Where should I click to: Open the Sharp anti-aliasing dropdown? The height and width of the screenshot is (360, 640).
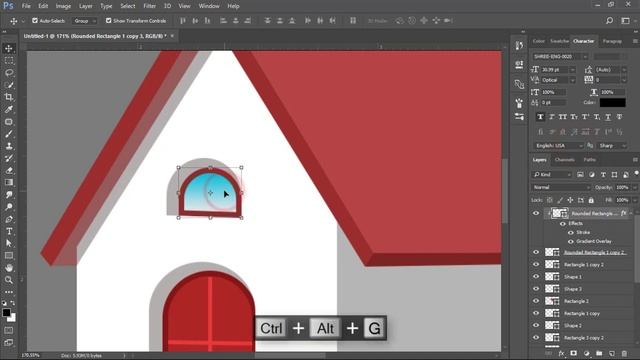[611, 146]
